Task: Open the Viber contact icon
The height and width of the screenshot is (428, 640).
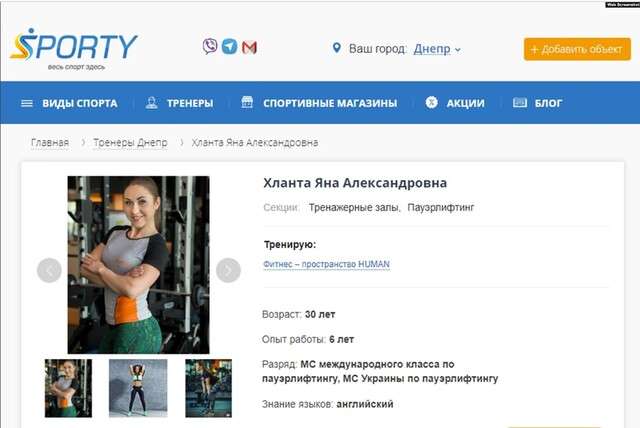Action: [x=210, y=47]
